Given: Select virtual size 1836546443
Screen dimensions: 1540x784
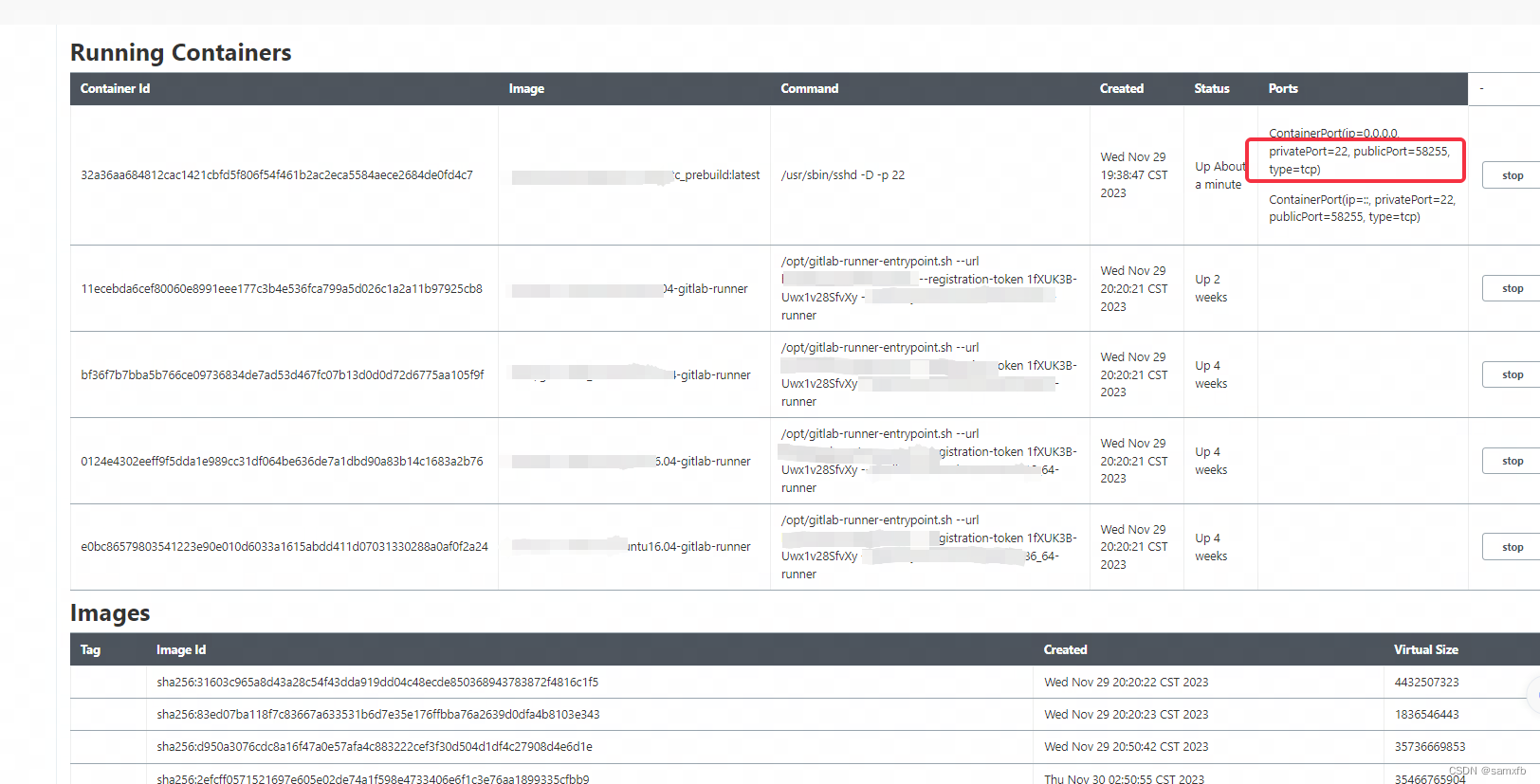Looking at the screenshot, I should [x=1426, y=714].
